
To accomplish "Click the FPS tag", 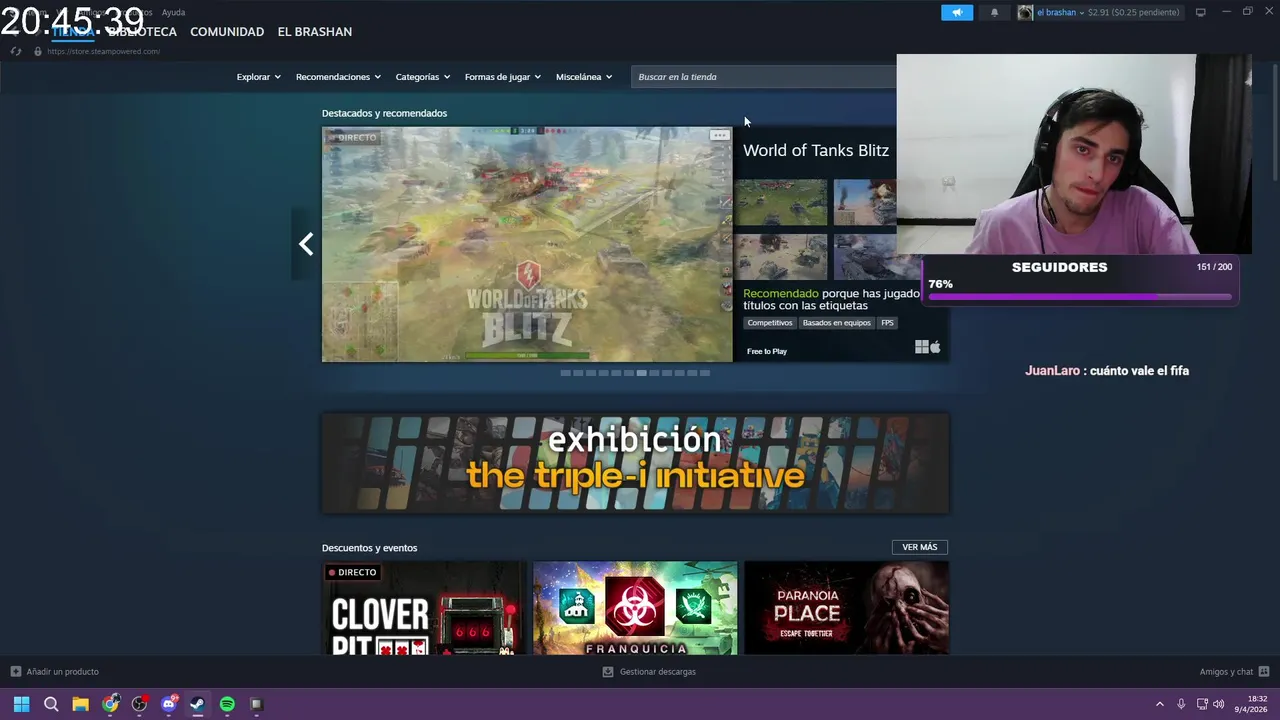I will [887, 323].
